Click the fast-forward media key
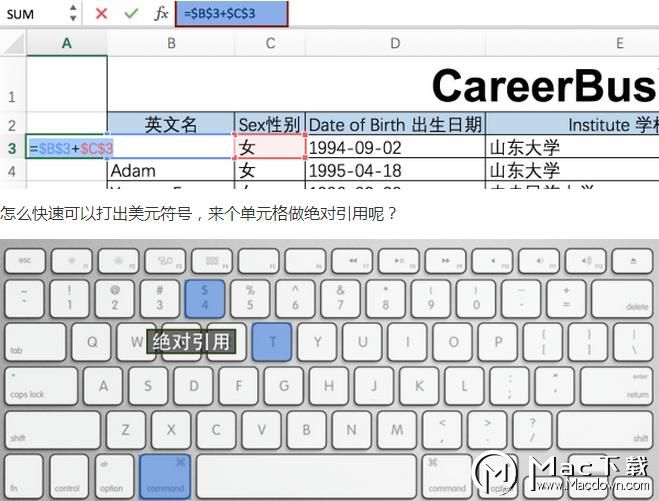Image resolution: width=659 pixels, height=501 pixels. pyautogui.click(x=445, y=261)
